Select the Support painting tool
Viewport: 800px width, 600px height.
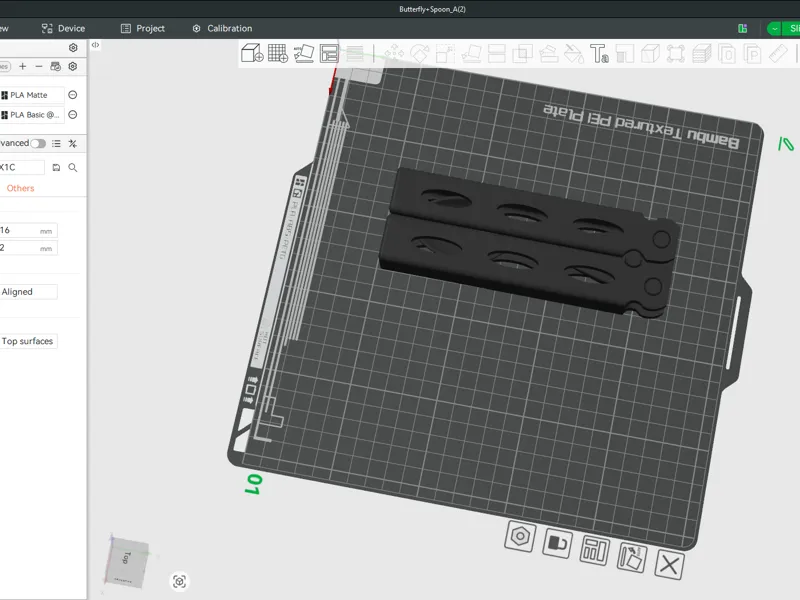coord(548,53)
